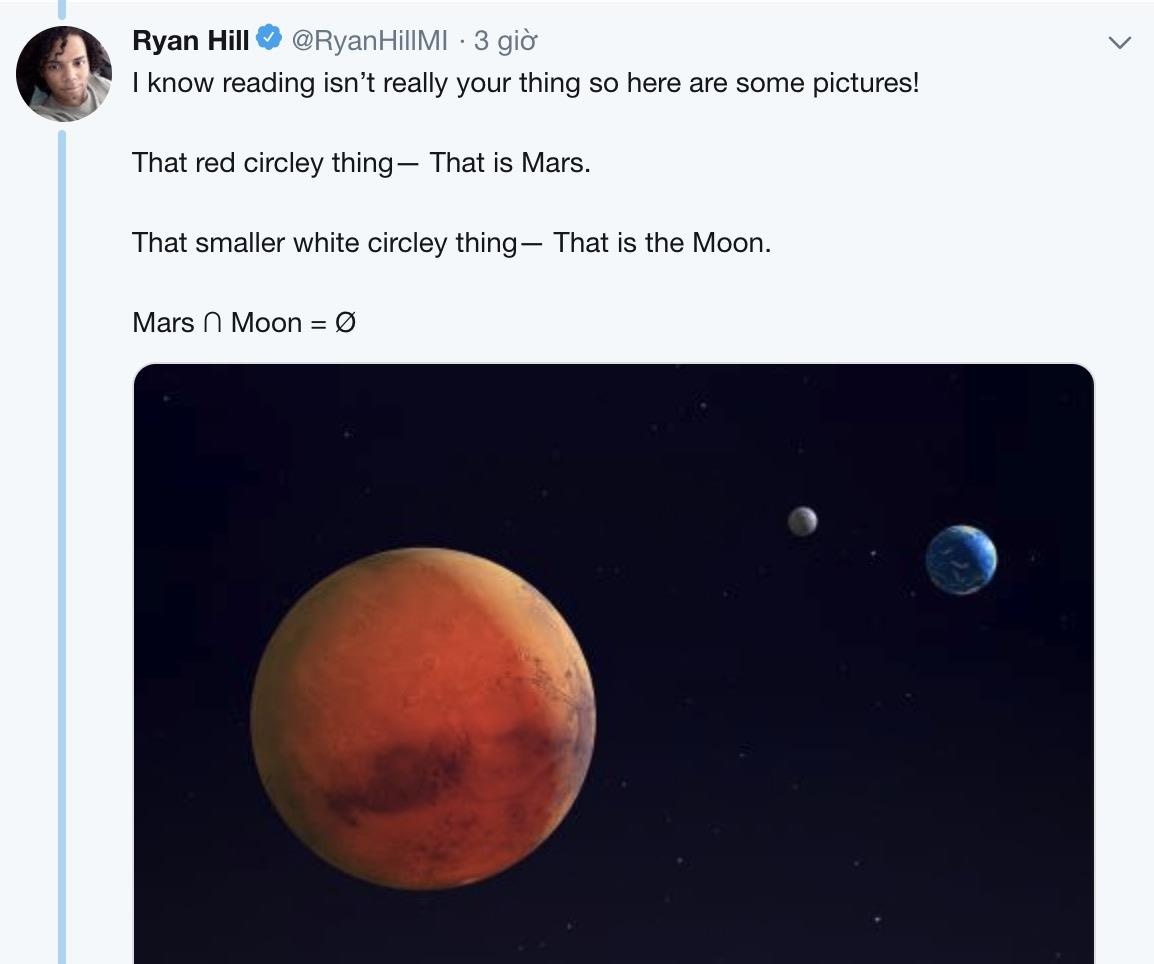Click the "That is Mars." sentence

(x=510, y=162)
